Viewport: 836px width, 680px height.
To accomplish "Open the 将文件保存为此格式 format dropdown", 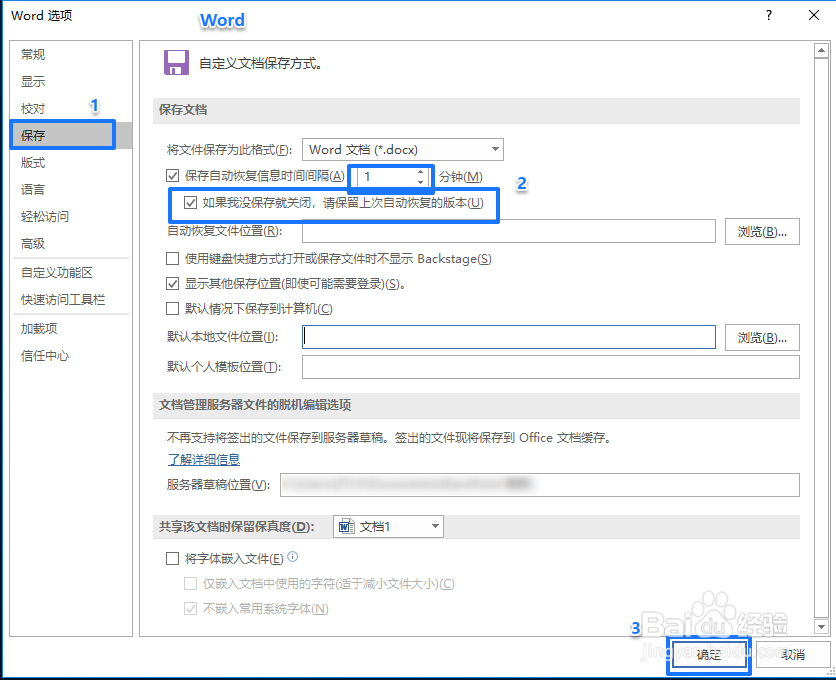I will [x=403, y=149].
